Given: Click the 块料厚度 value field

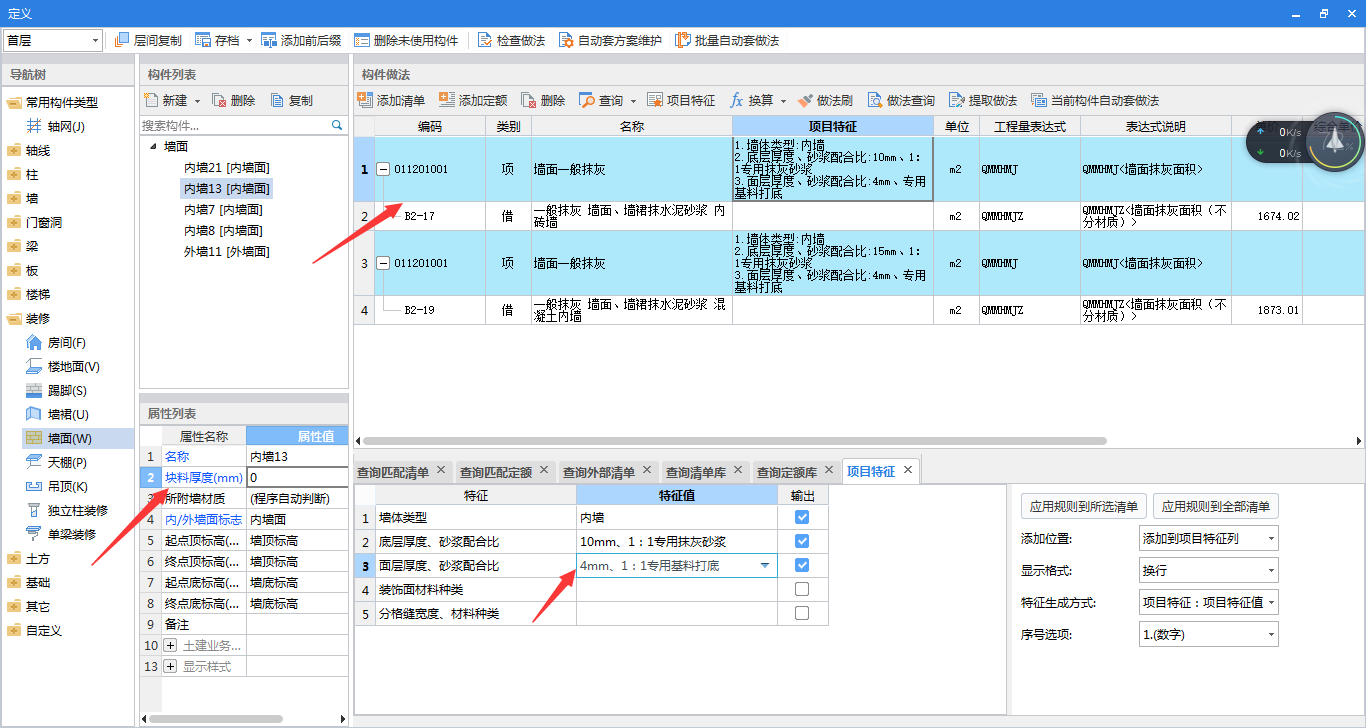Looking at the screenshot, I should pyautogui.click(x=297, y=478).
